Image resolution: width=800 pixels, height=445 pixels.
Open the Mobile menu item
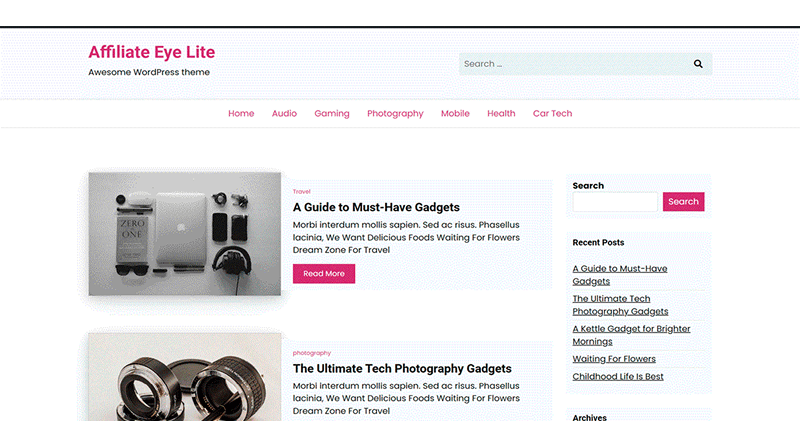(x=455, y=113)
